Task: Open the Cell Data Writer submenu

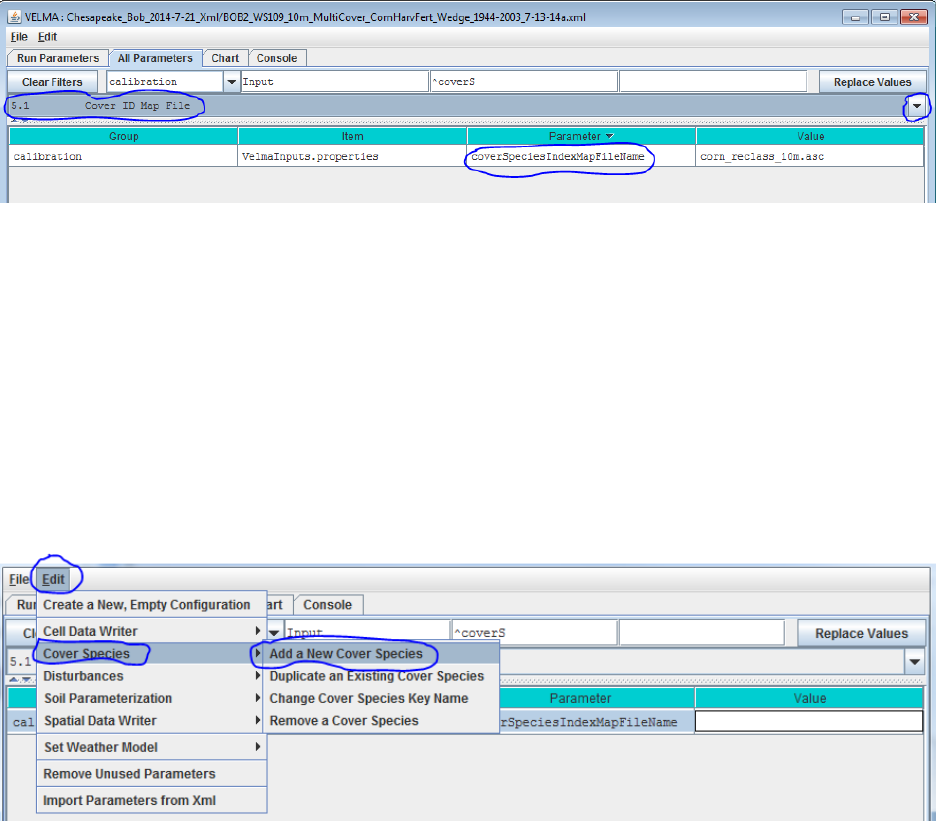Action: [152, 631]
